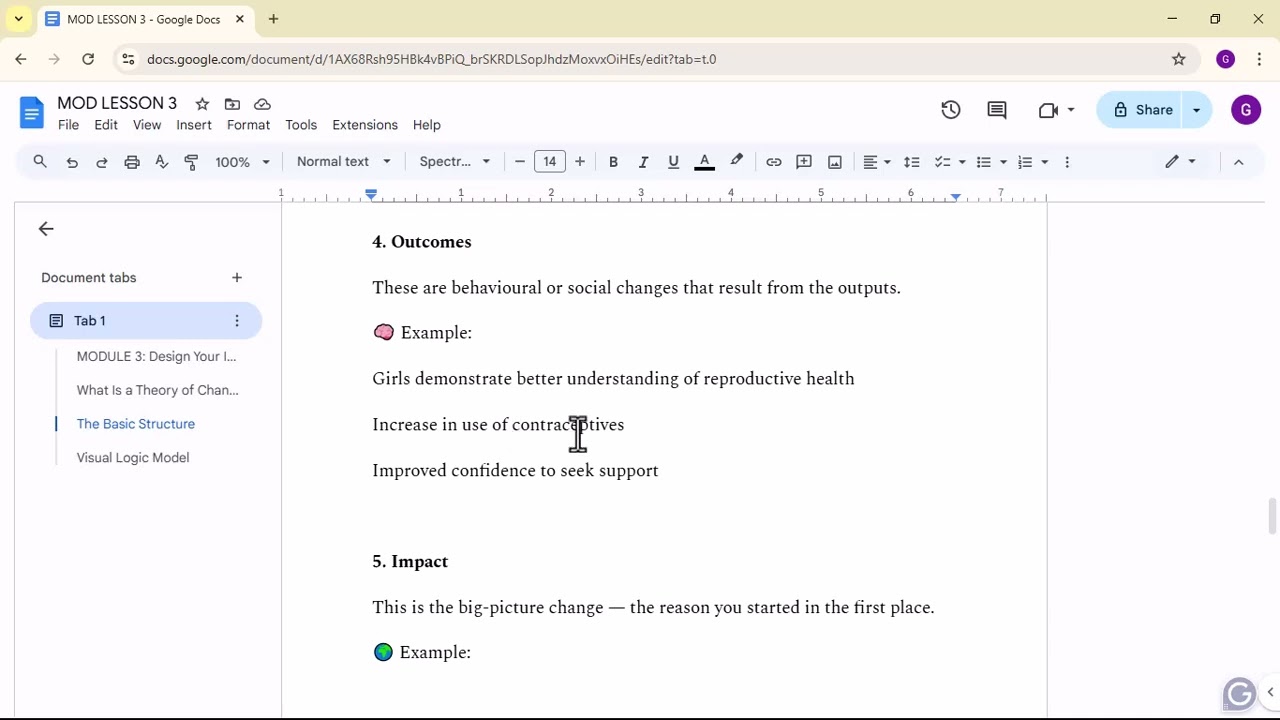The image size is (1280, 720).
Task: Click the Print icon
Action: point(132,162)
